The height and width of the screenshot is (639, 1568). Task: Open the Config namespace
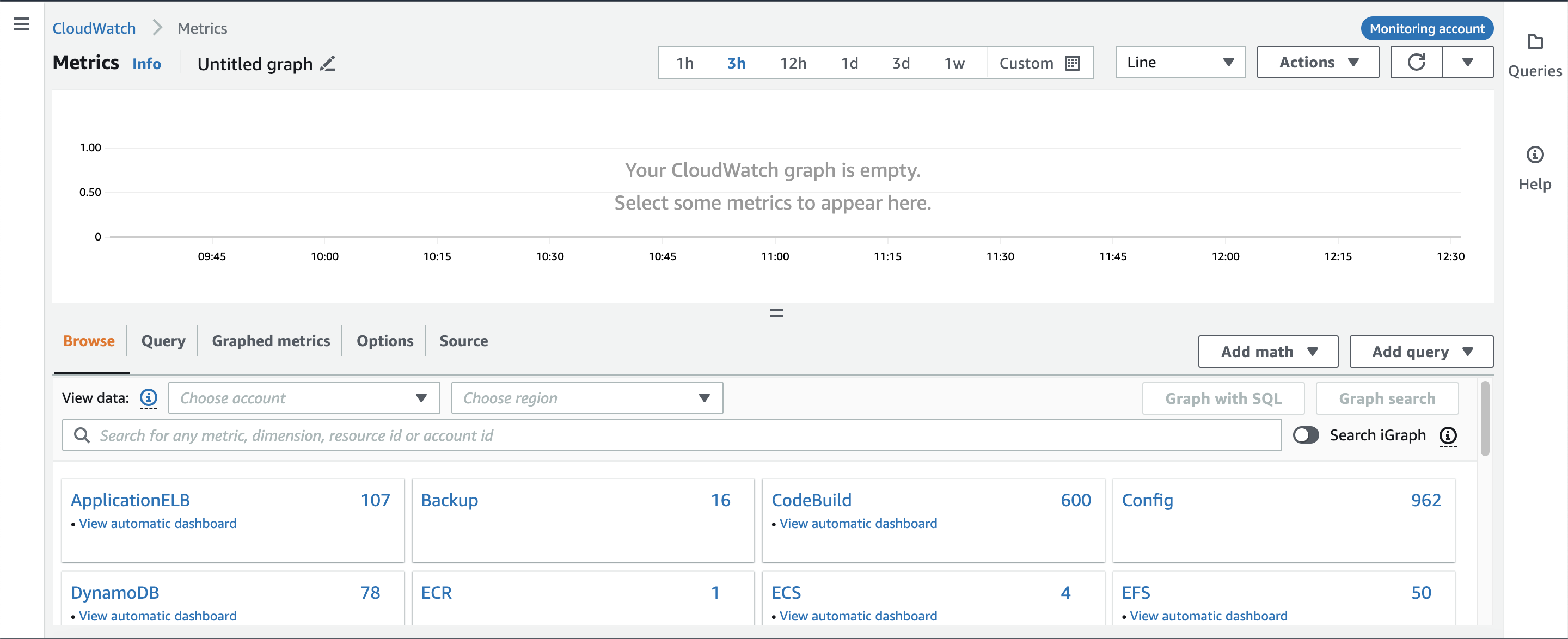[x=1147, y=500]
